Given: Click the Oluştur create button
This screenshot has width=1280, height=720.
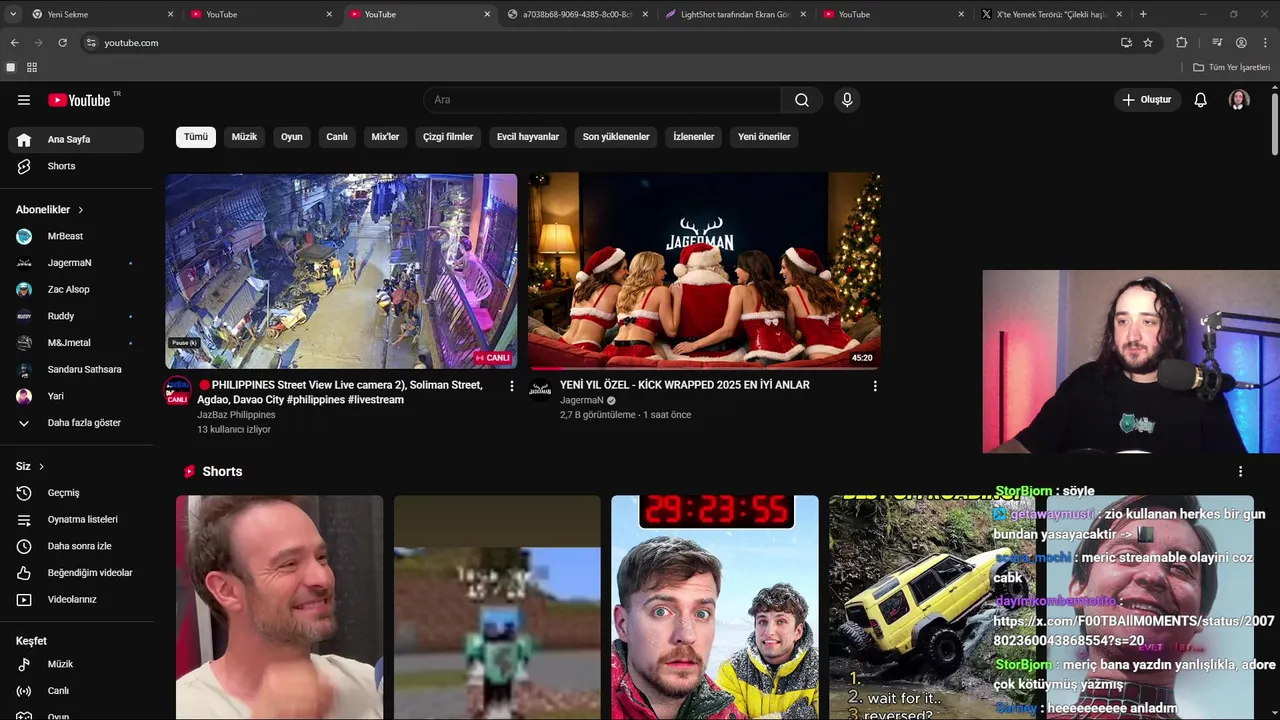Looking at the screenshot, I should pos(1147,100).
